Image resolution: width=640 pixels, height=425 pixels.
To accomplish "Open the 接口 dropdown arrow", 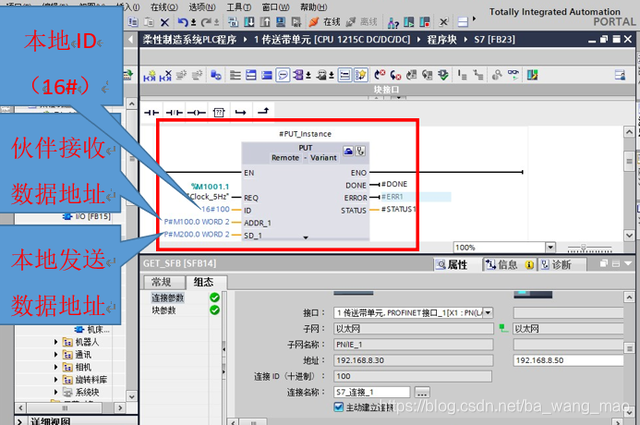I will [x=488, y=313].
